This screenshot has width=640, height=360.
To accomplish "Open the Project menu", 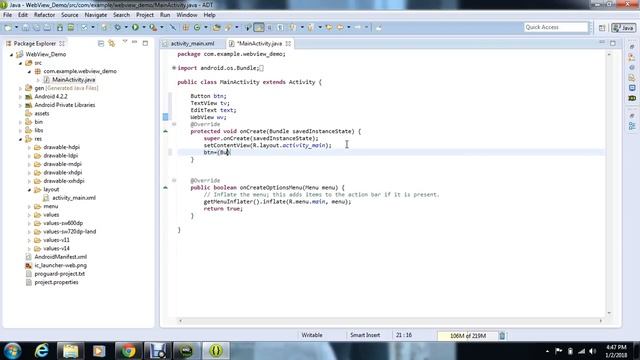I will point(145,15).
